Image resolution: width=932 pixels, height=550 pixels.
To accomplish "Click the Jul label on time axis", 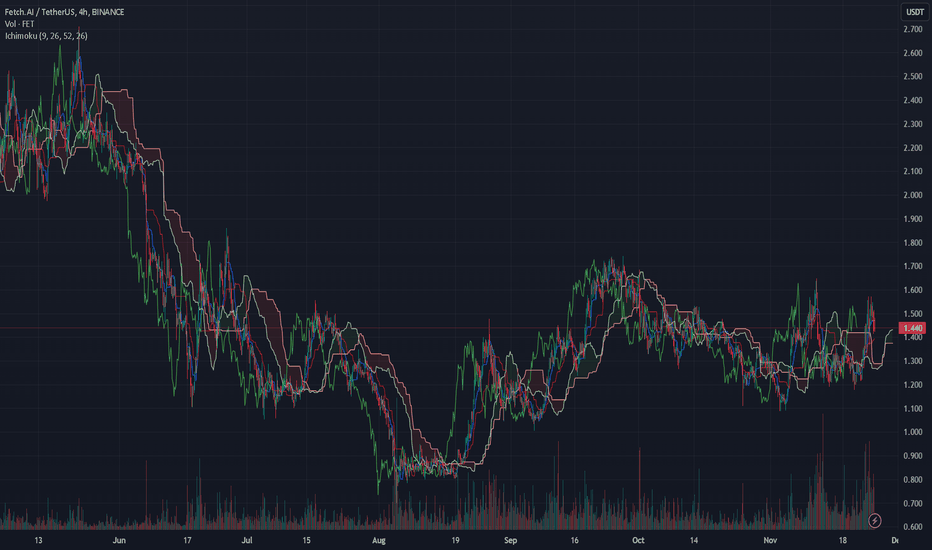I will [x=247, y=540].
